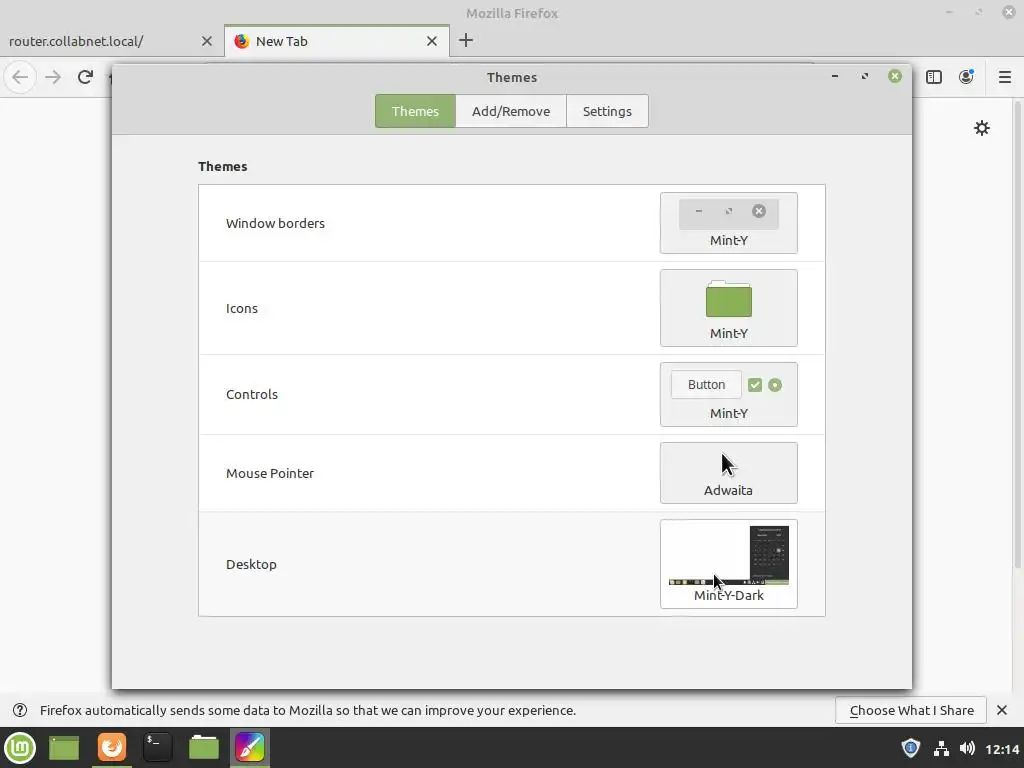The image size is (1024, 768).
Task: Dismiss the Firefox data notification bar
Action: click(1002, 710)
